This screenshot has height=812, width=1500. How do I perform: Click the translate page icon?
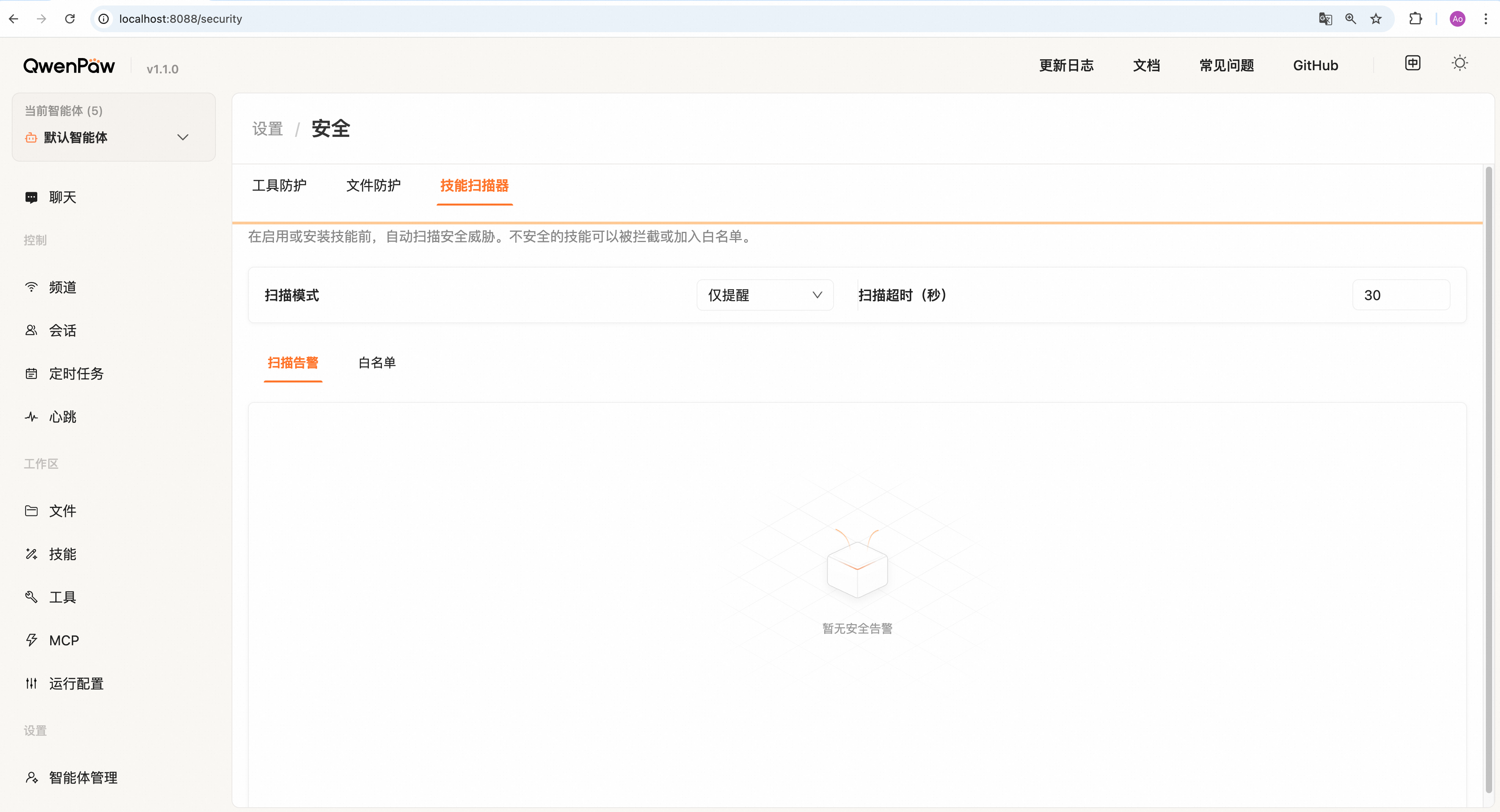1325,18
